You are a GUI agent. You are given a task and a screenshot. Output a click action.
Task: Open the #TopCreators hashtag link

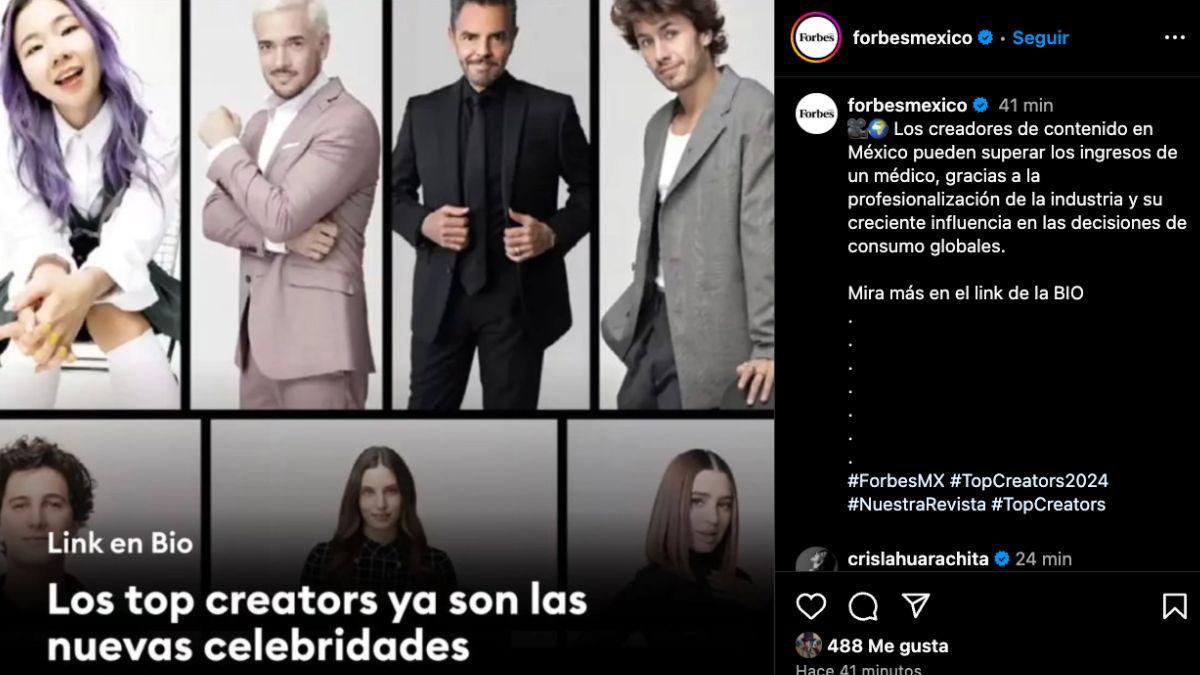[1048, 505]
